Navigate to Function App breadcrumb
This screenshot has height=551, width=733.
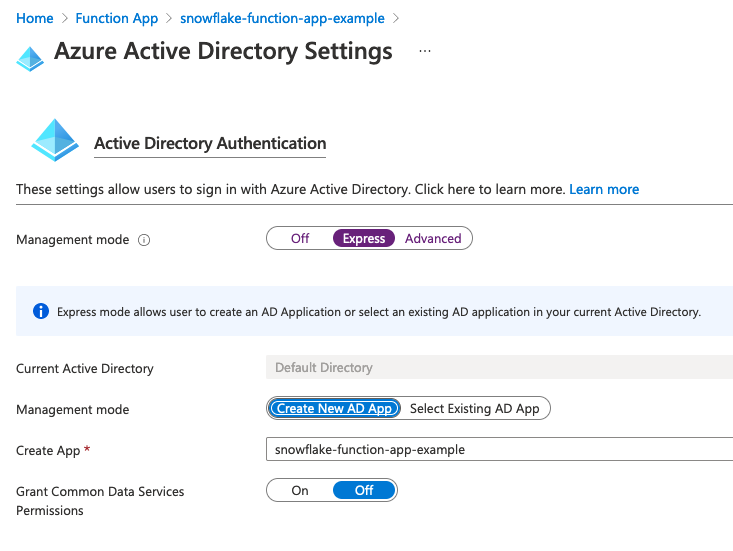pos(117,18)
